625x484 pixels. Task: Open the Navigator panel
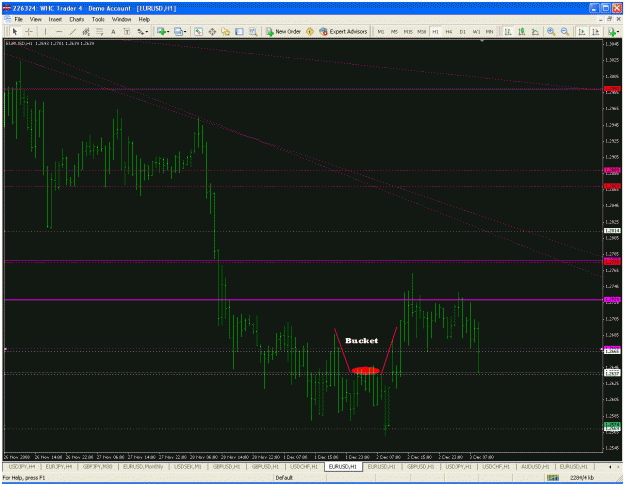point(226,31)
